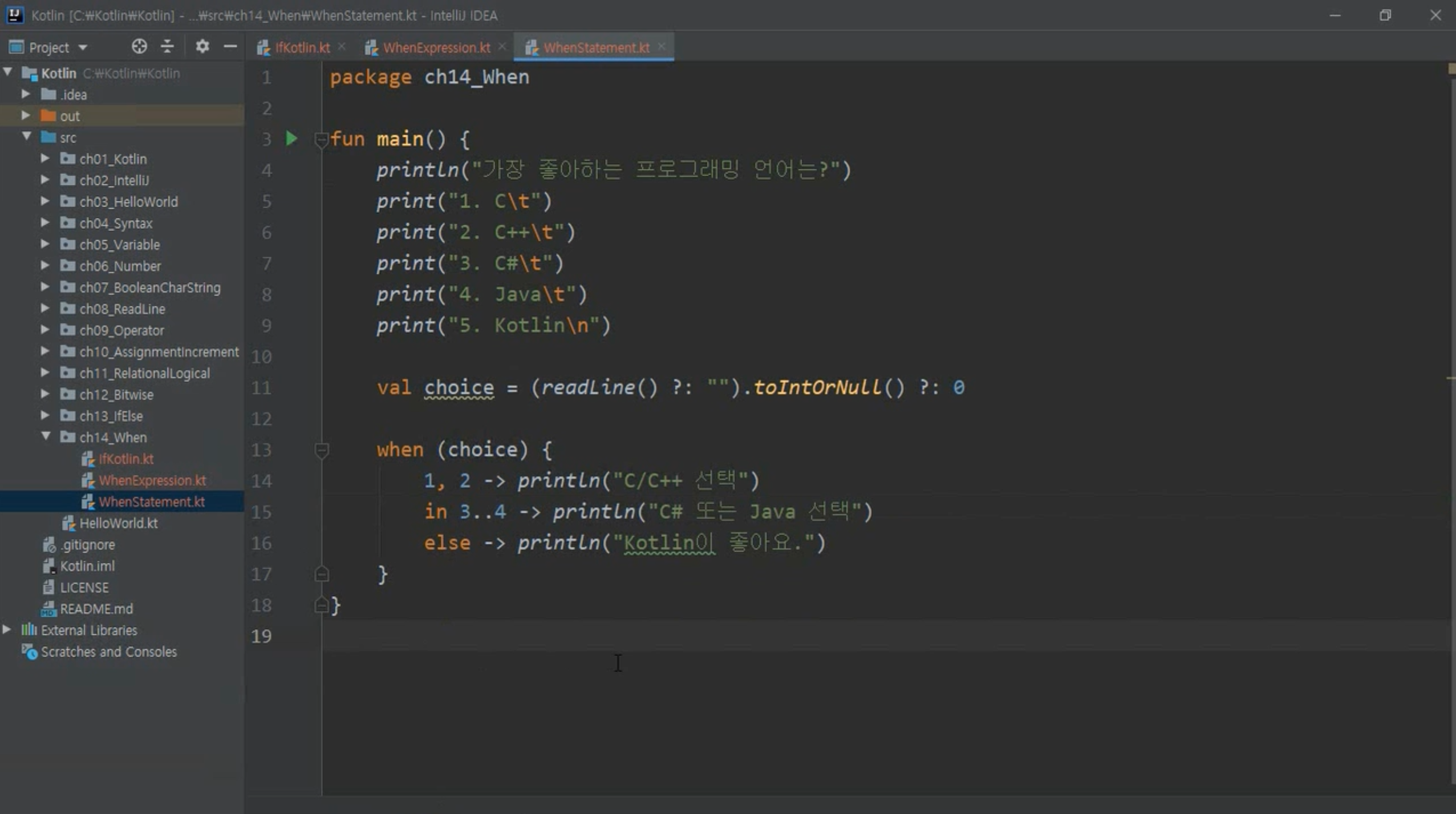Select Scratches and Consoles node
The width and height of the screenshot is (1456, 814).
point(109,652)
